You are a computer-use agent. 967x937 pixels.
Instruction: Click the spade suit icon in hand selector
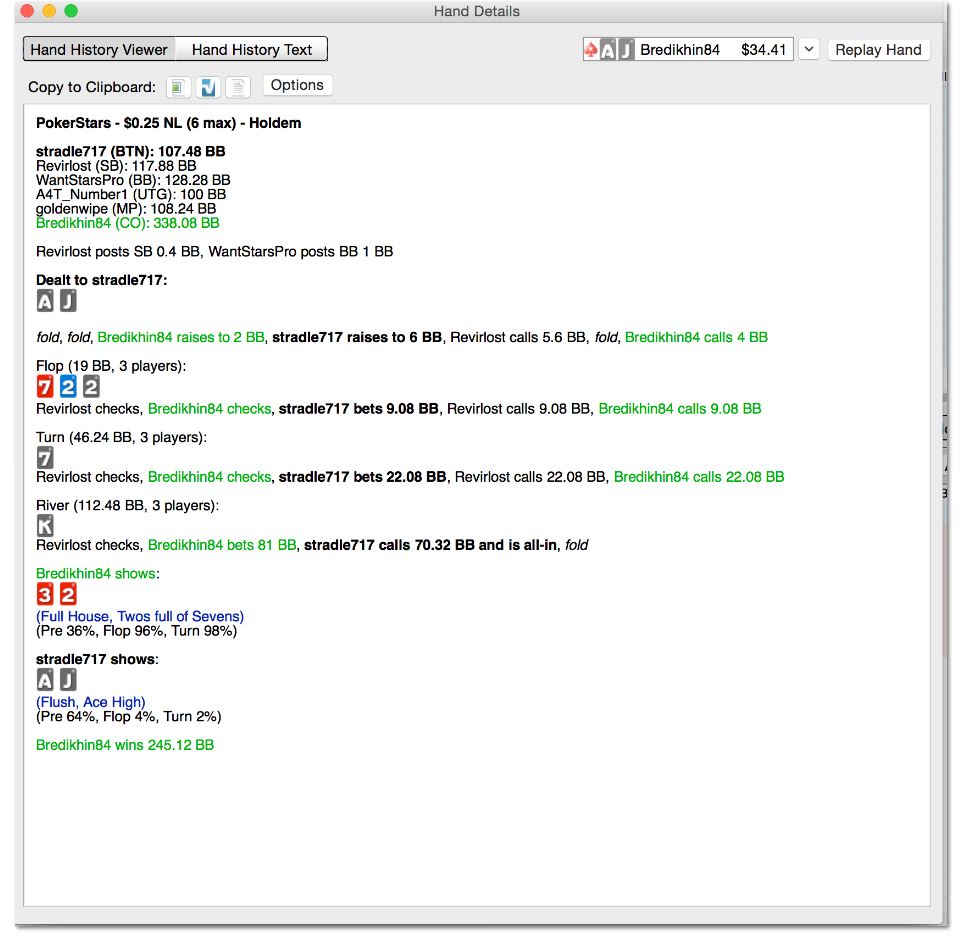(x=591, y=50)
